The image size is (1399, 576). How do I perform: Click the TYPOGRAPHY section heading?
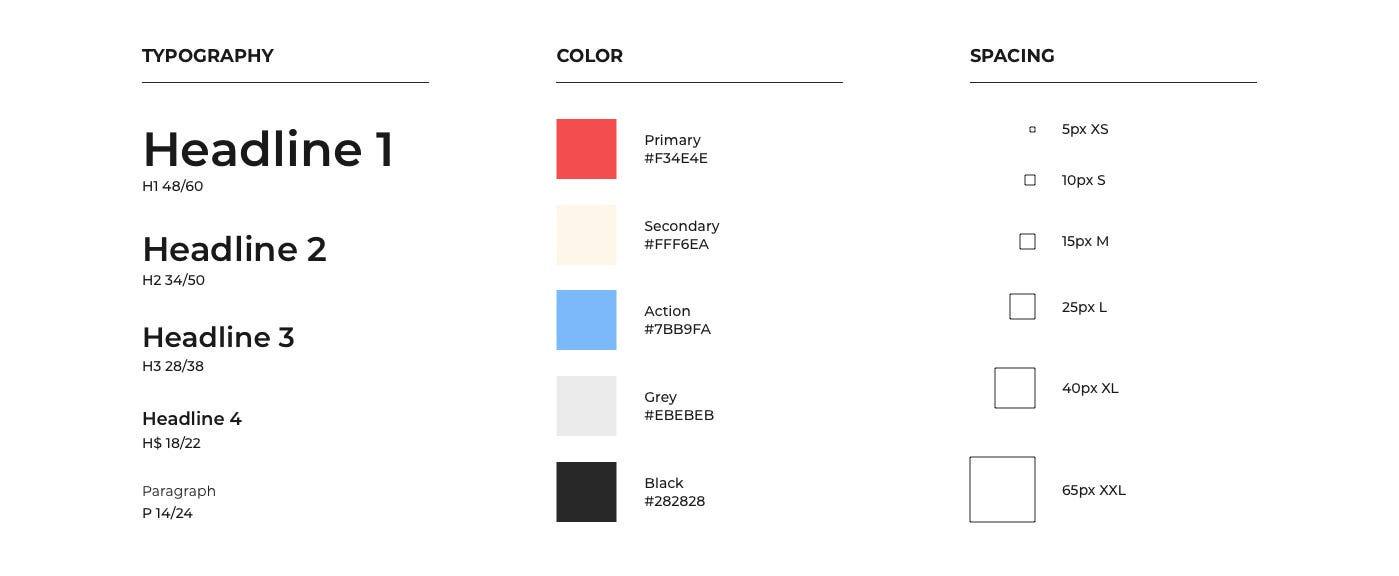(208, 56)
